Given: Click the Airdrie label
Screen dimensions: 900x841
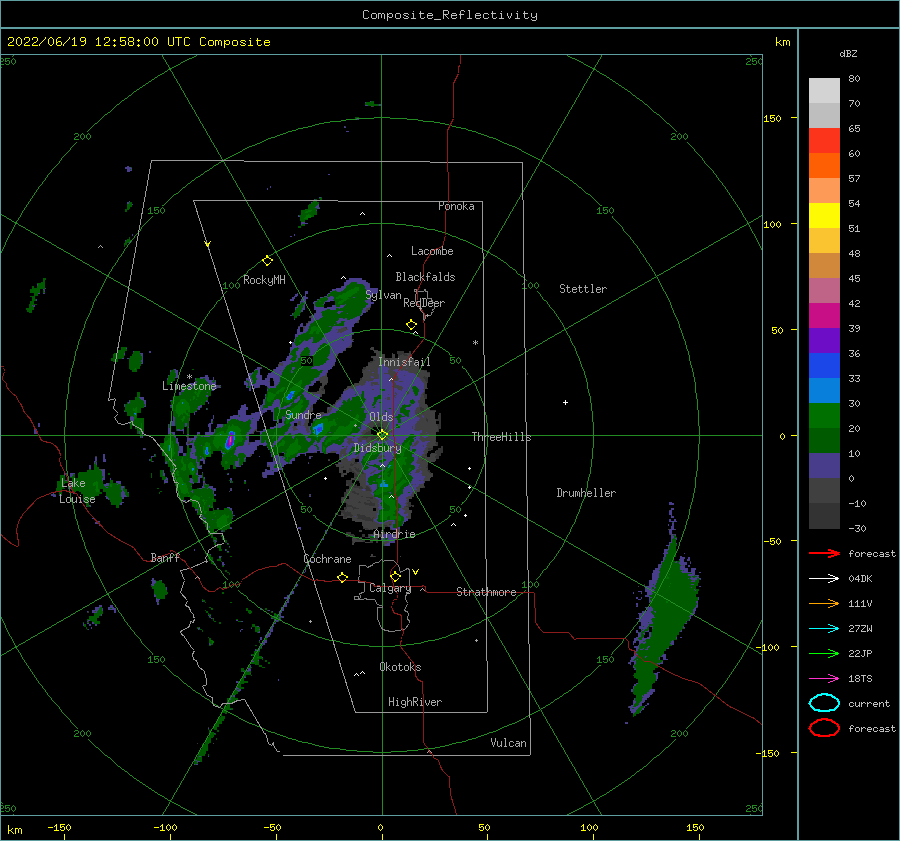Looking at the screenshot, I should [394, 534].
